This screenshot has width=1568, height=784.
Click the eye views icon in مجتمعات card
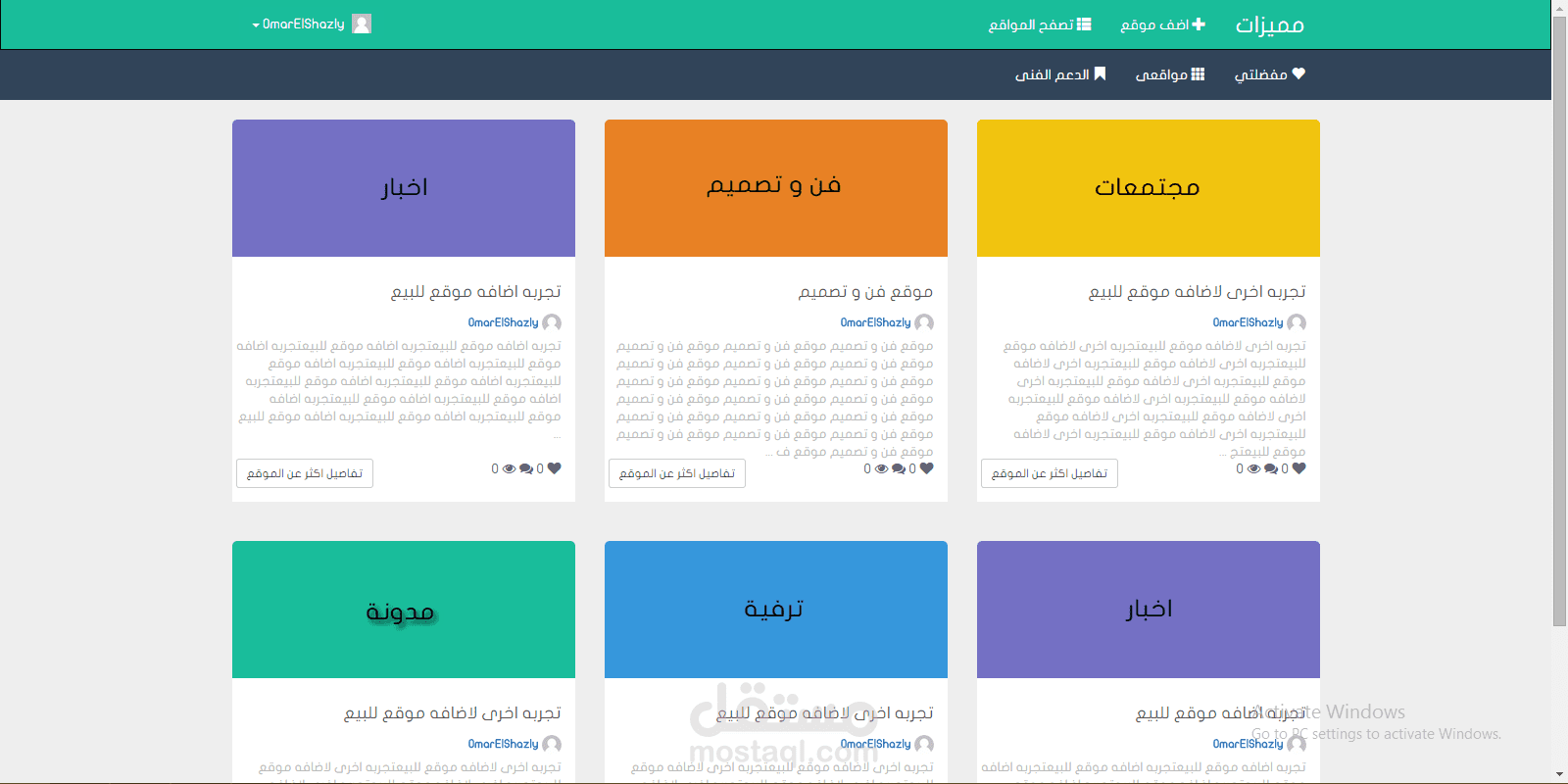[1253, 469]
